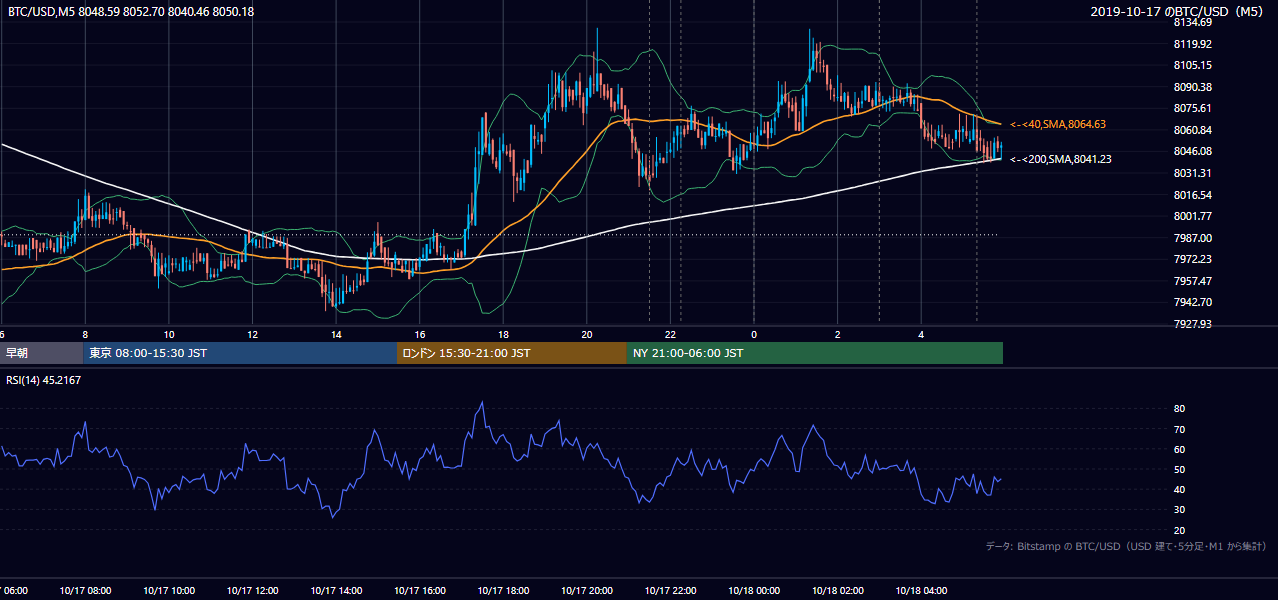This screenshot has width=1278, height=600.
Task: Click hour tick 18 under the candlestick chart
Action: click(x=504, y=334)
